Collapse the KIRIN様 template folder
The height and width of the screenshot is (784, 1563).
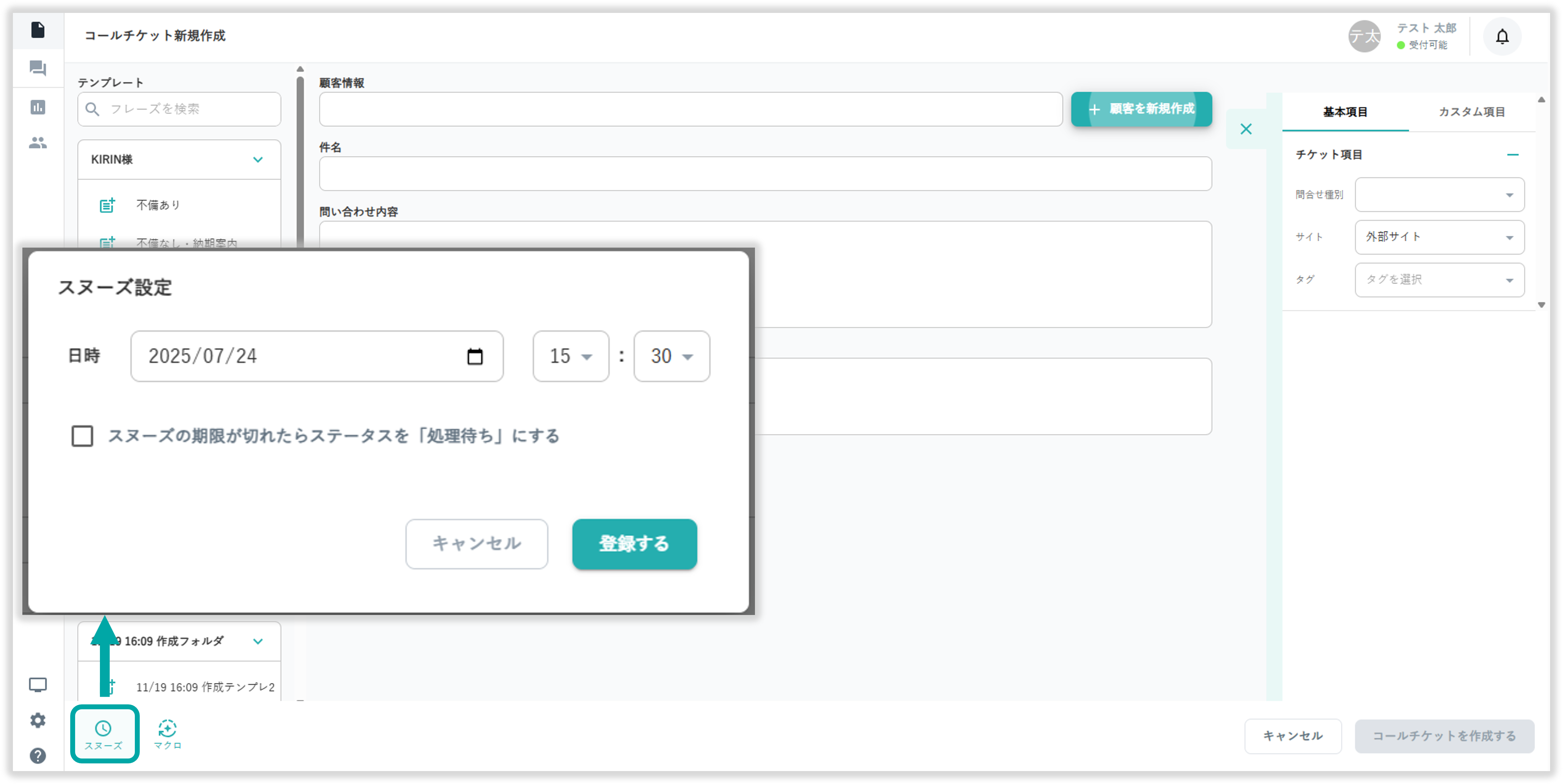258,160
